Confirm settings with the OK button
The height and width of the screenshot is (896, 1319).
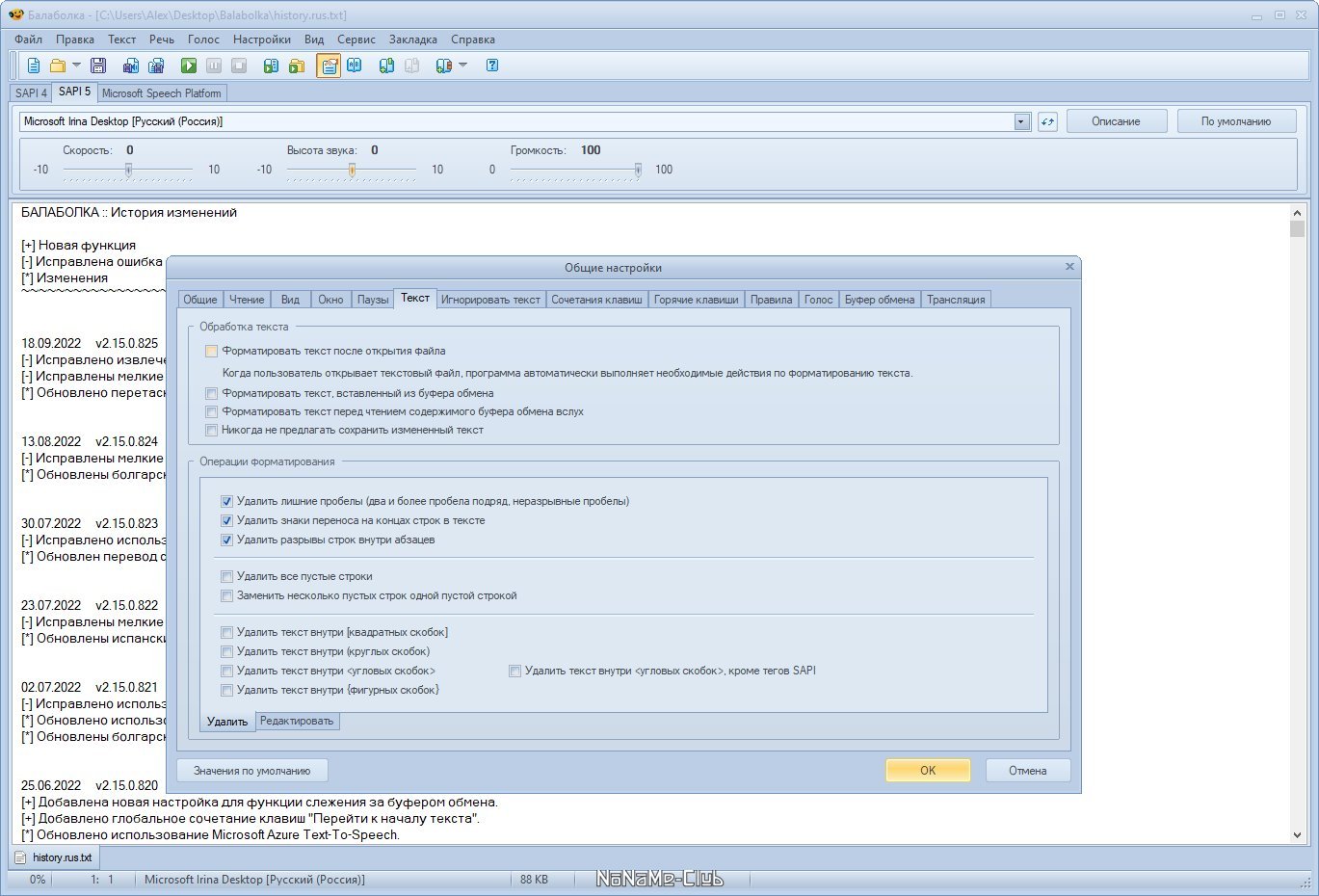pyautogui.click(x=927, y=771)
